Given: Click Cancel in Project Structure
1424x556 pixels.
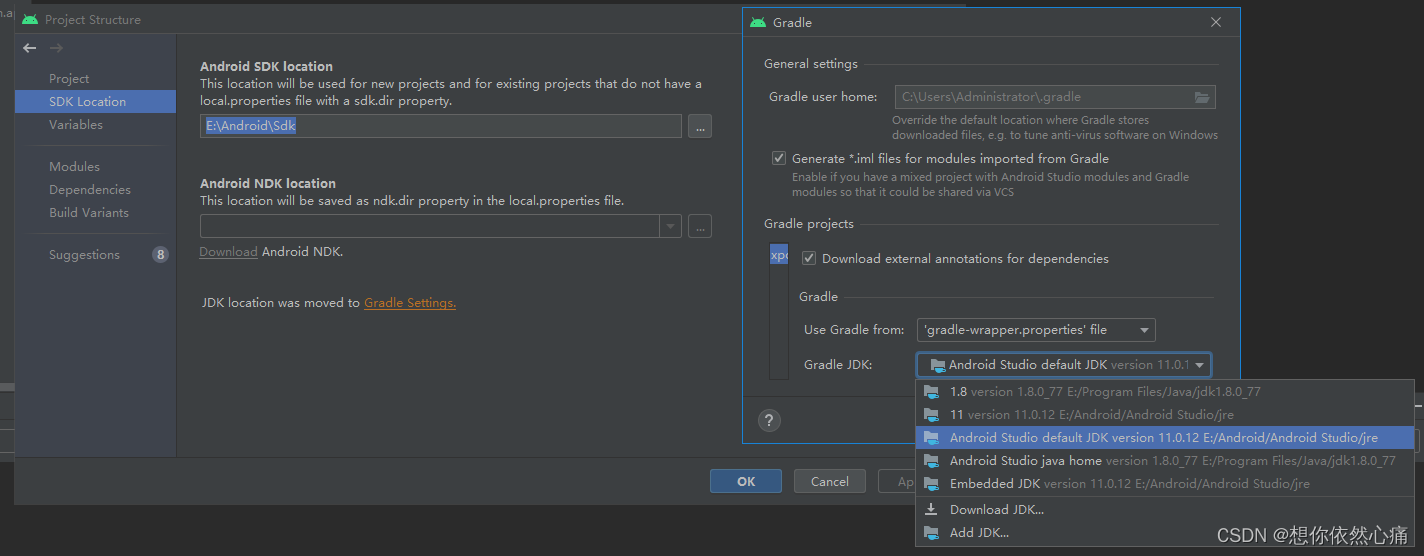Looking at the screenshot, I should (830, 481).
